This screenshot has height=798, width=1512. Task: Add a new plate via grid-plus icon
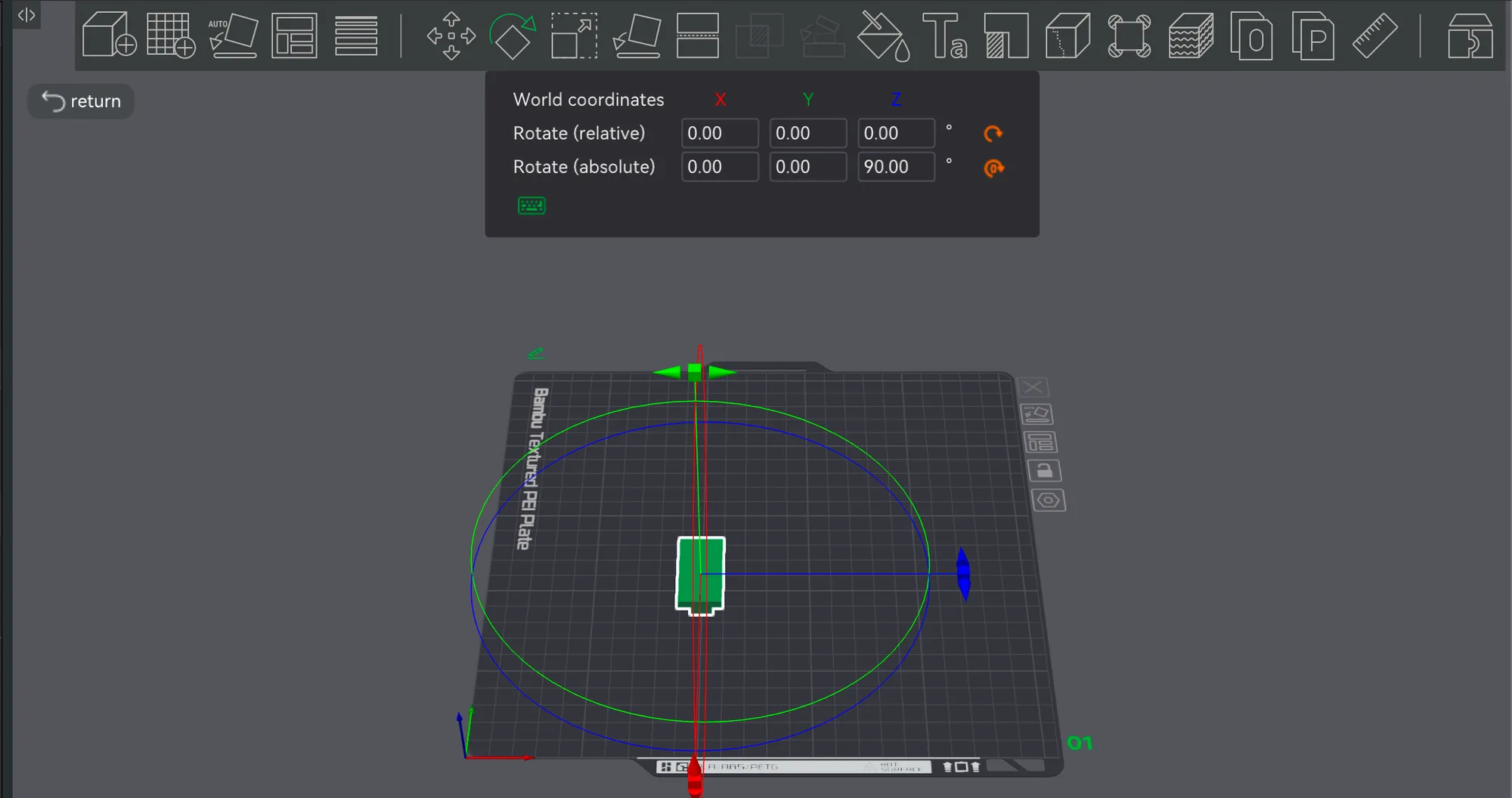coord(171,35)
